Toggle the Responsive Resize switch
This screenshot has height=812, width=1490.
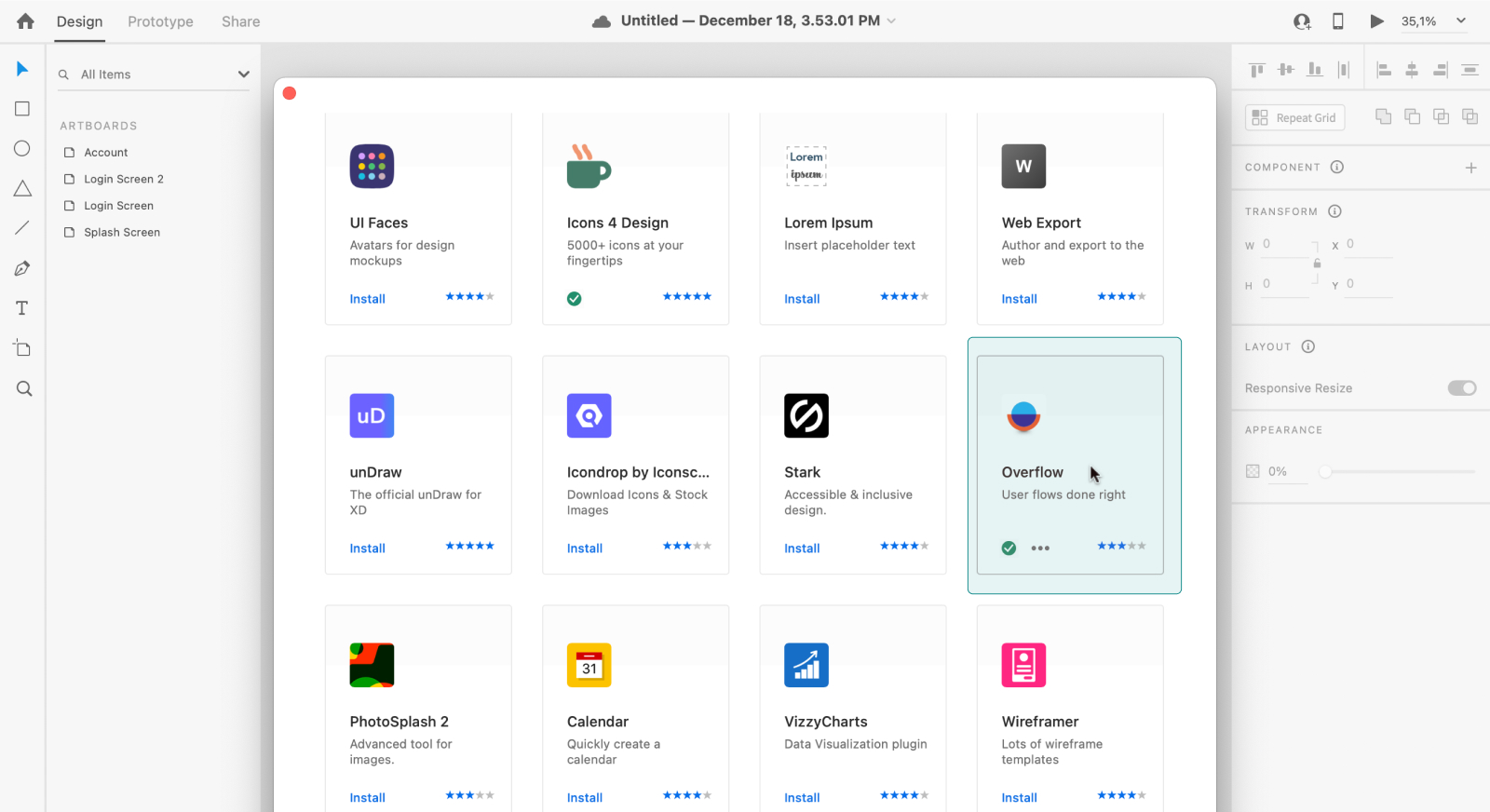point(1462,388)
